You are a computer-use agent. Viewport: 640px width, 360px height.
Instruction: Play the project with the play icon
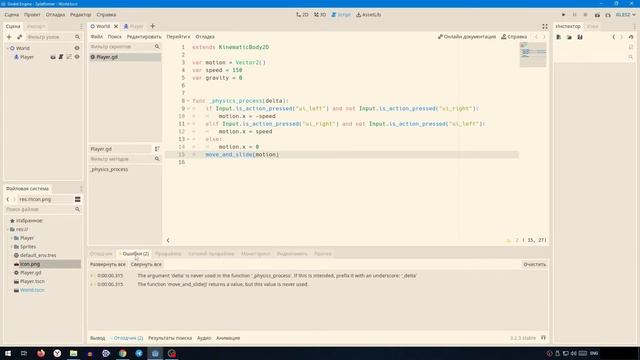(564, 15)
